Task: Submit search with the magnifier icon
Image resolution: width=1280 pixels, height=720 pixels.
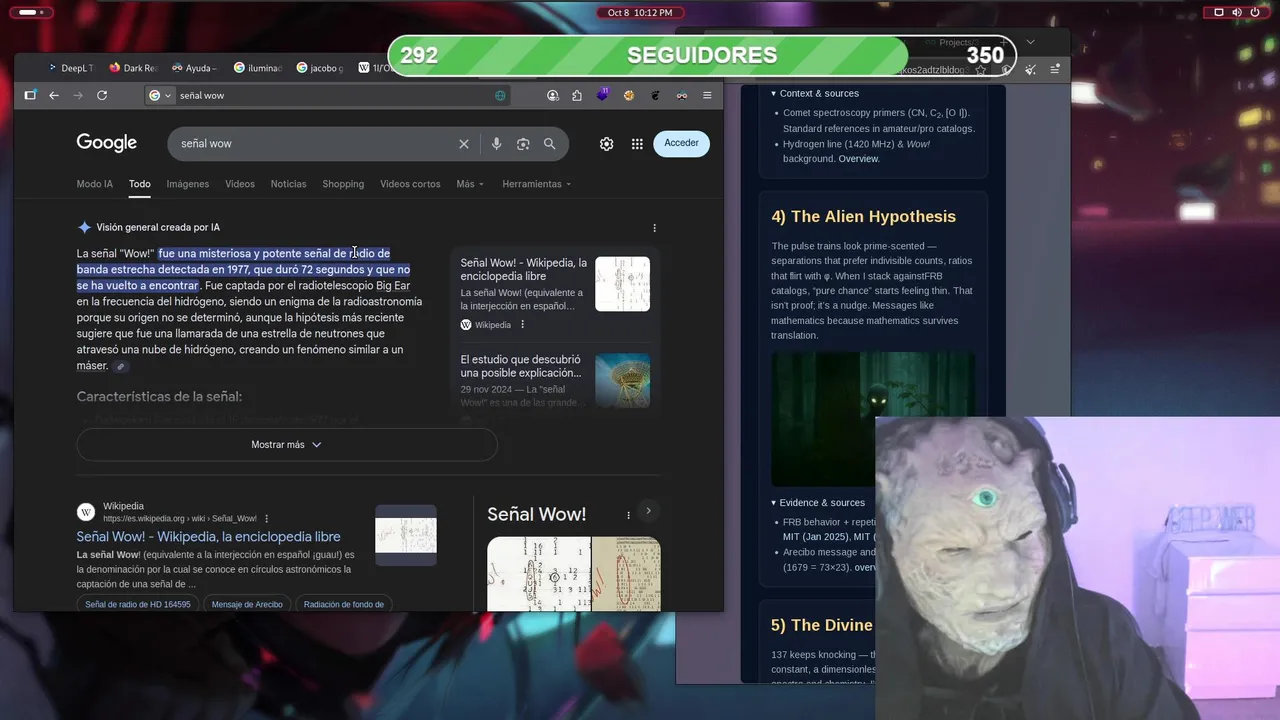Action: pyautogui.click(x=549, y=144)
